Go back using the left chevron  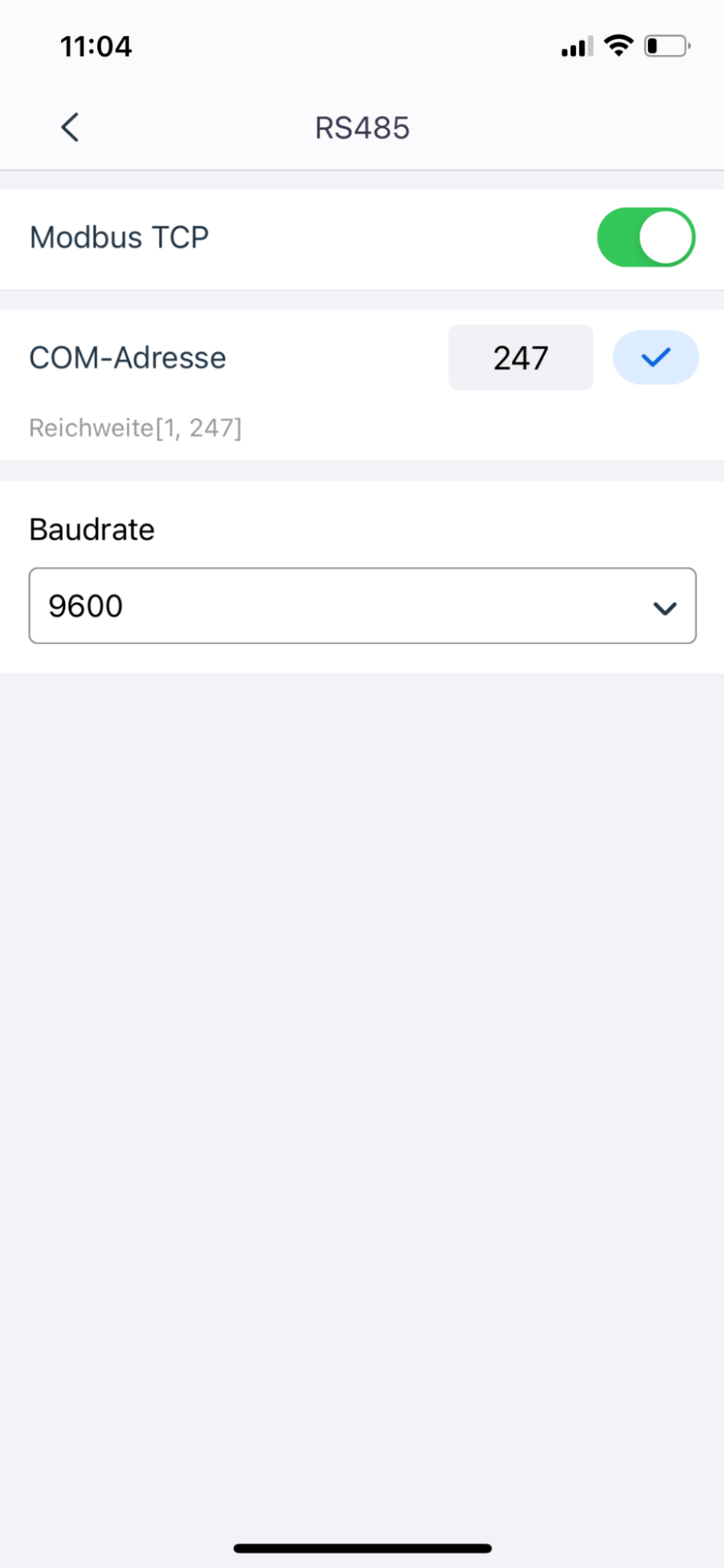click(x=70, y=127)
